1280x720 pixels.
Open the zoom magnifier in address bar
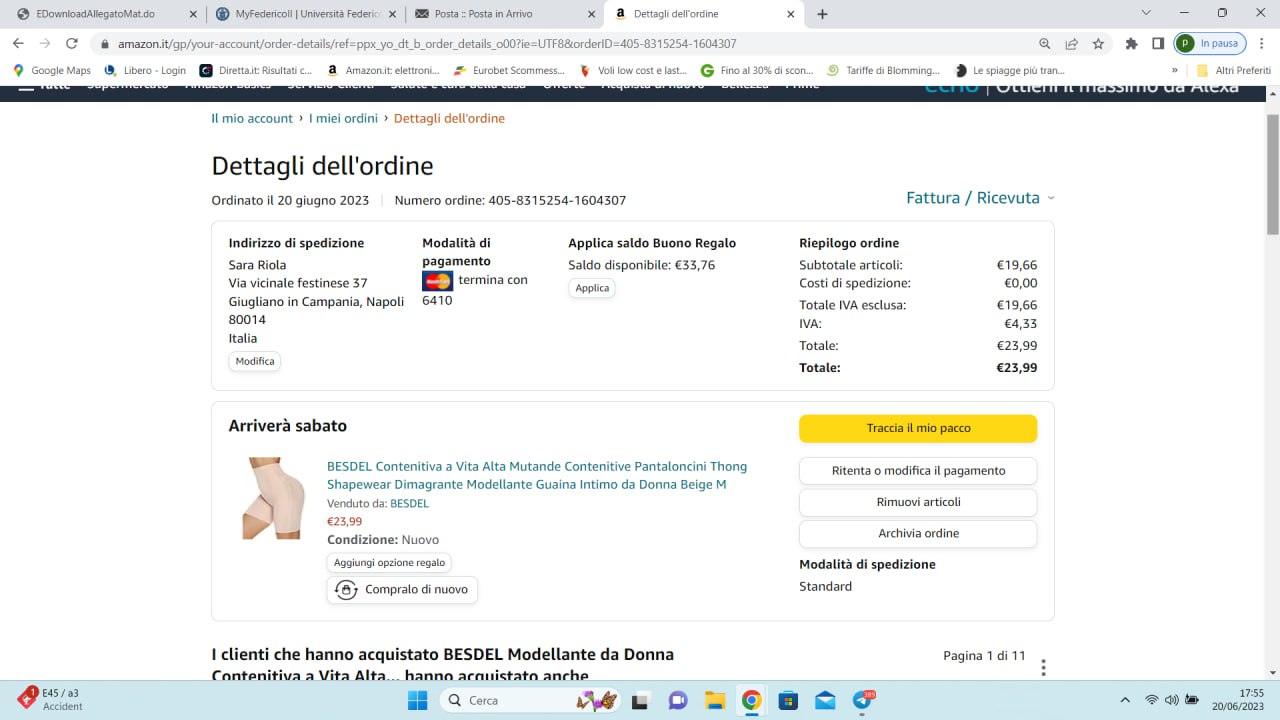pyautogui.click(x=1045, y=44)
